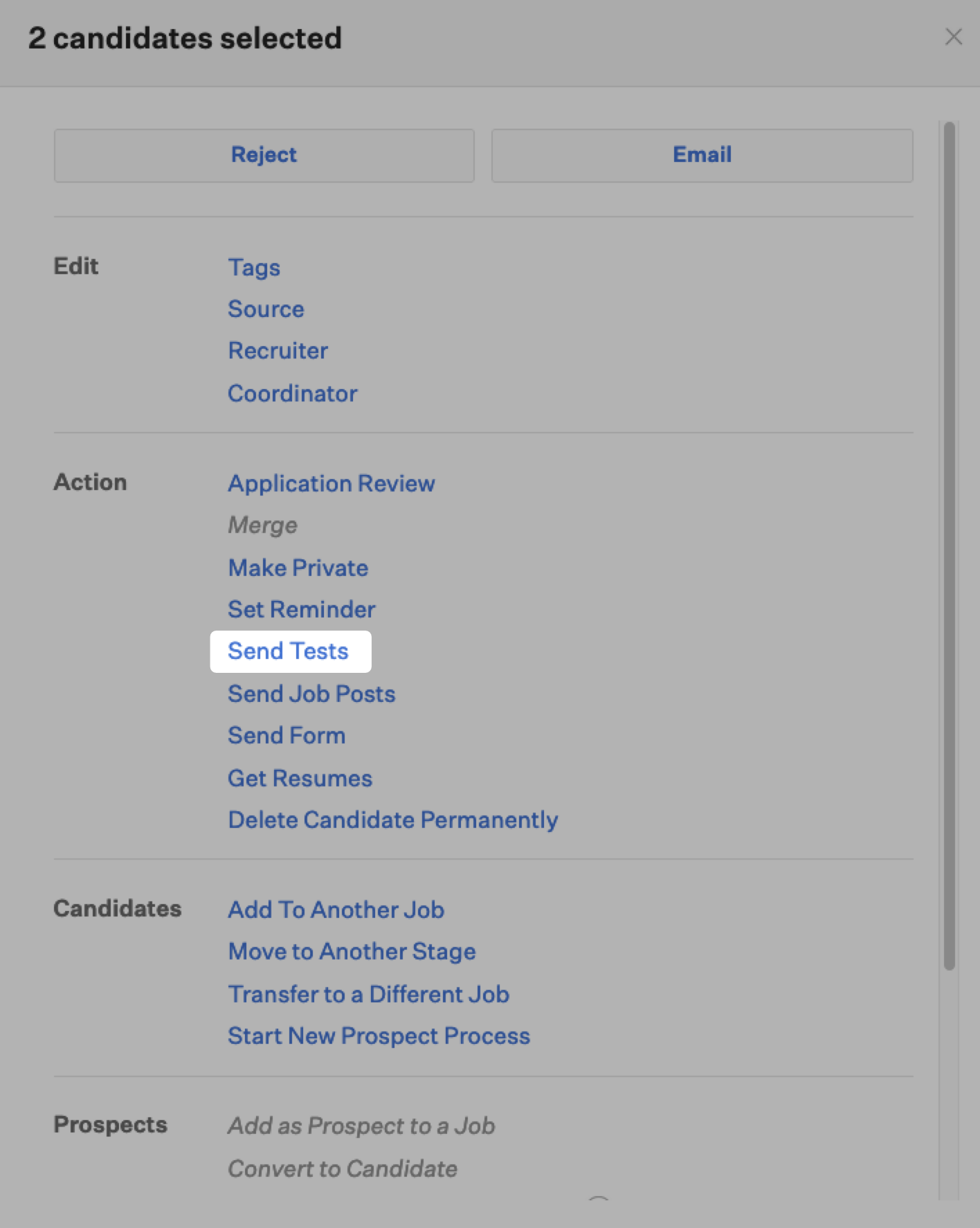Screen dimensions: 980x1228
Task: Edit the Coordinator assignment
Action: point(292,393)
